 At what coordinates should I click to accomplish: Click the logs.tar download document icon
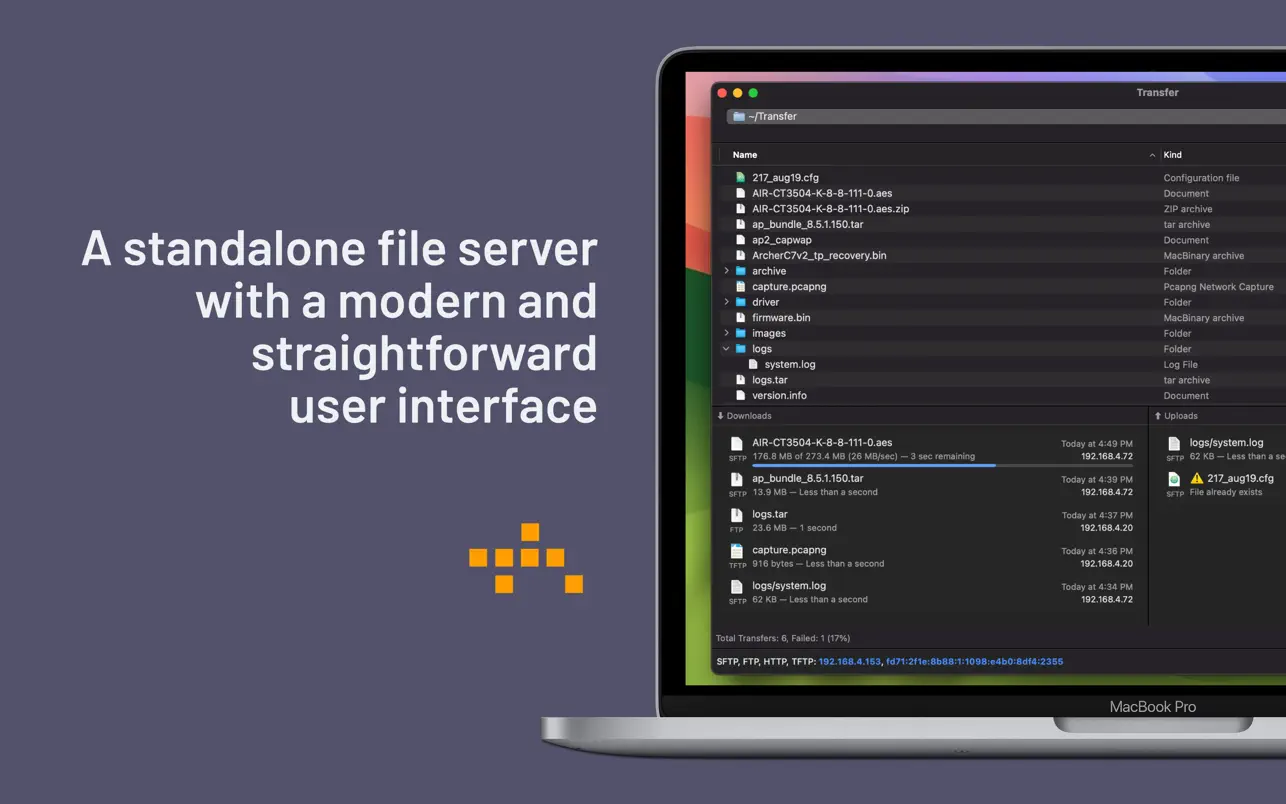tap(737, 516)
